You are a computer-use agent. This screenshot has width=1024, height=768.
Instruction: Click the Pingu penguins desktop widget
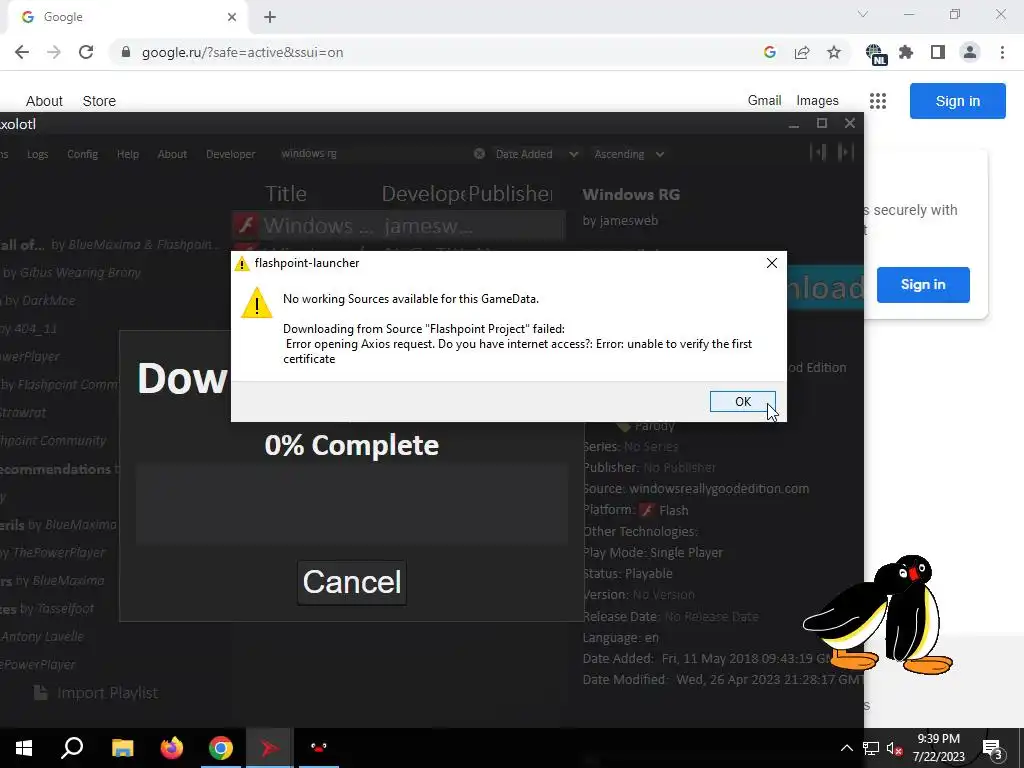click(x=878, y=615)
